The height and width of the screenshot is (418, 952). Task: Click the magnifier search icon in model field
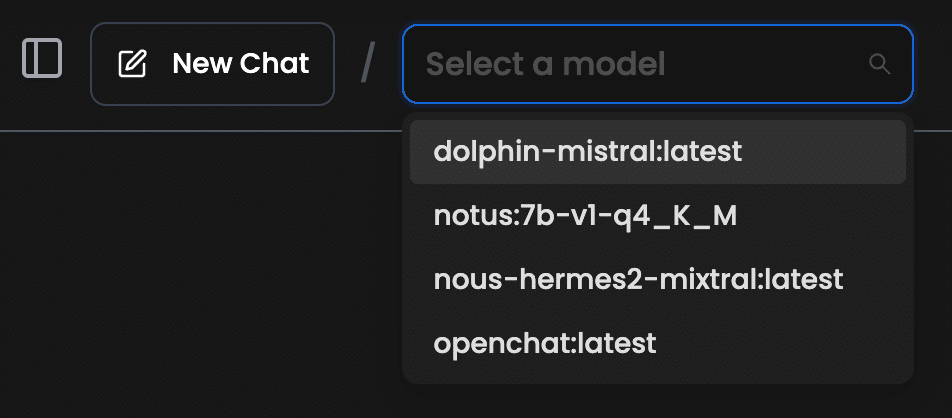pos(880,64)
